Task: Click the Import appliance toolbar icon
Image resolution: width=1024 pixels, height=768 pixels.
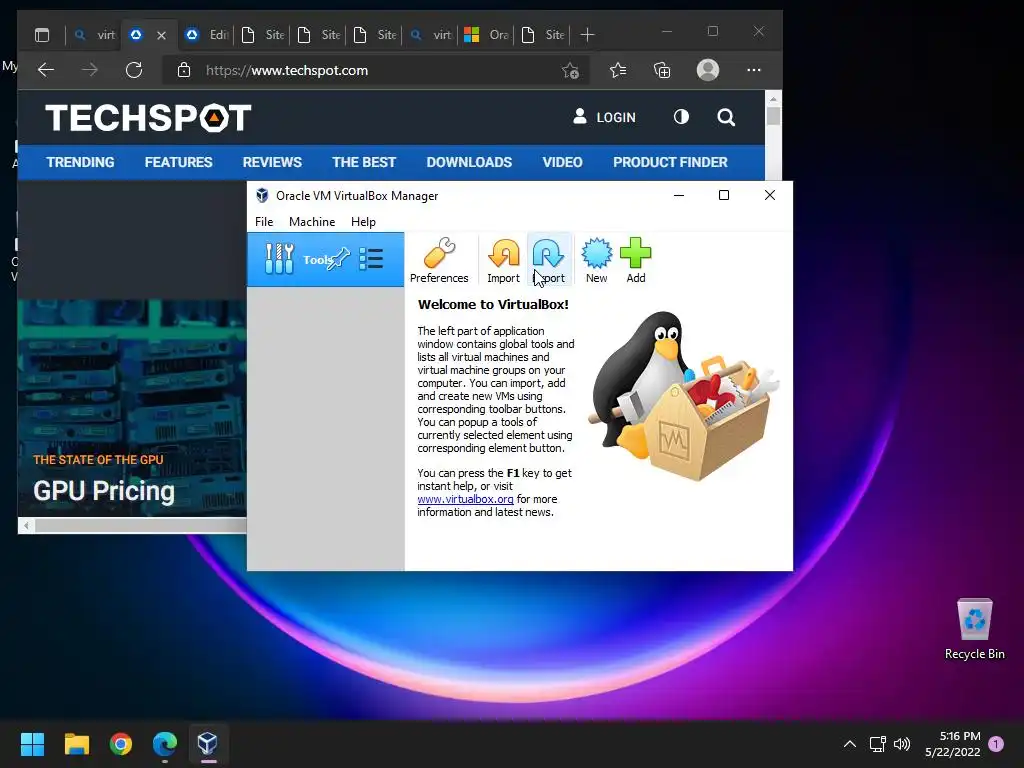Action: [504, 260]
